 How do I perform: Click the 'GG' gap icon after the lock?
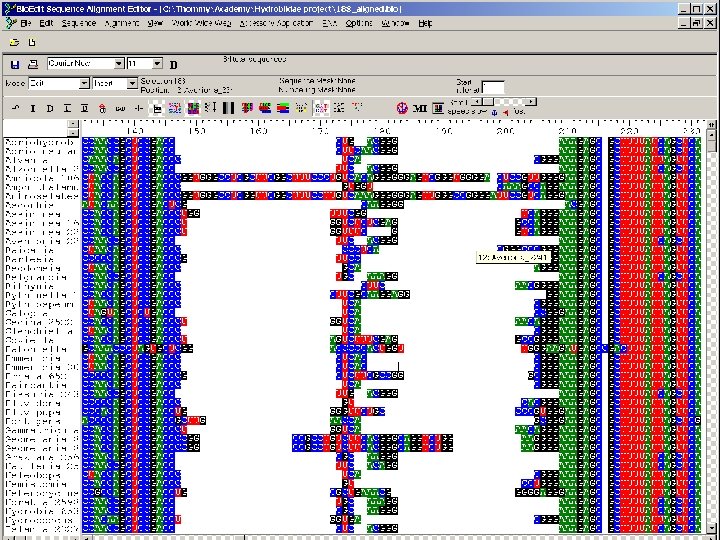120,108
